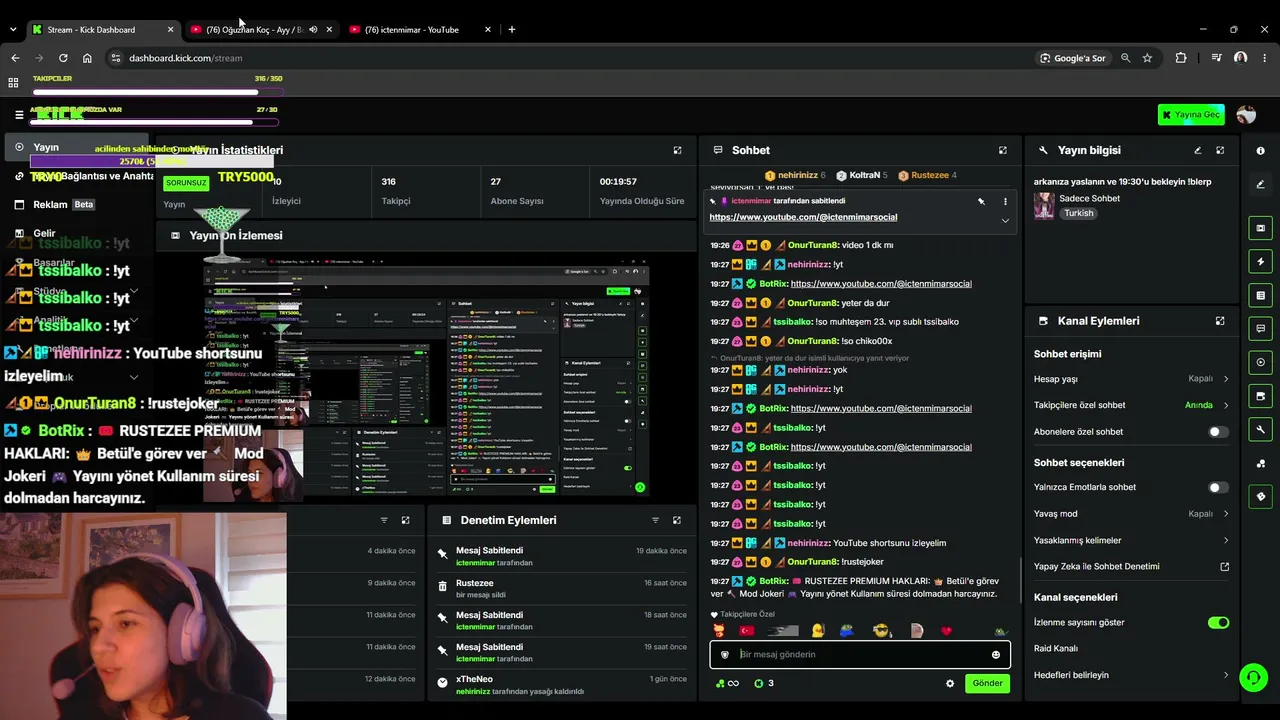
Task: Open the pinned message three-dot menu
Action: pos(1005,201)
